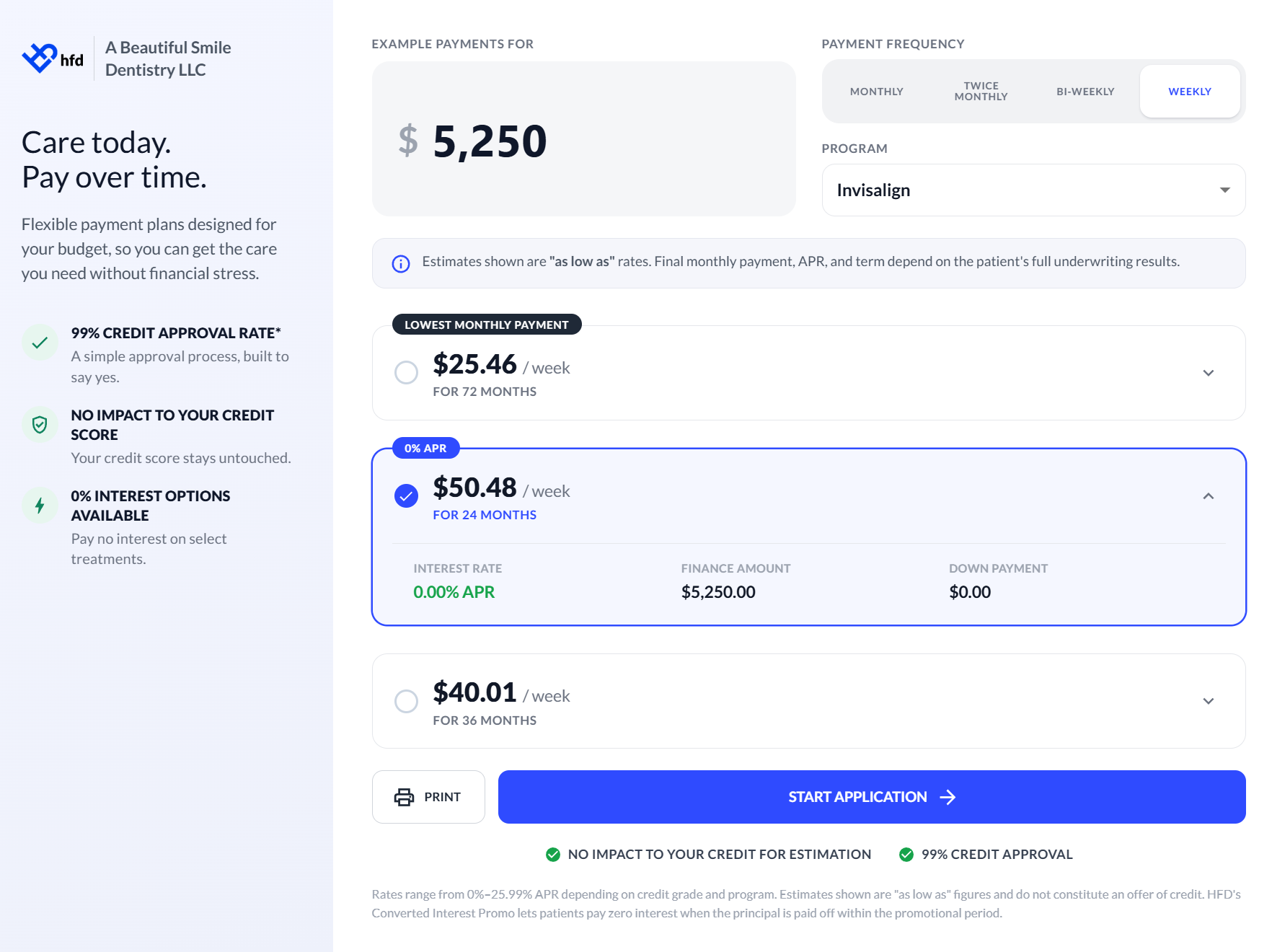
Task: Click the 0% APR badge
Action: (x=425, y=449)
